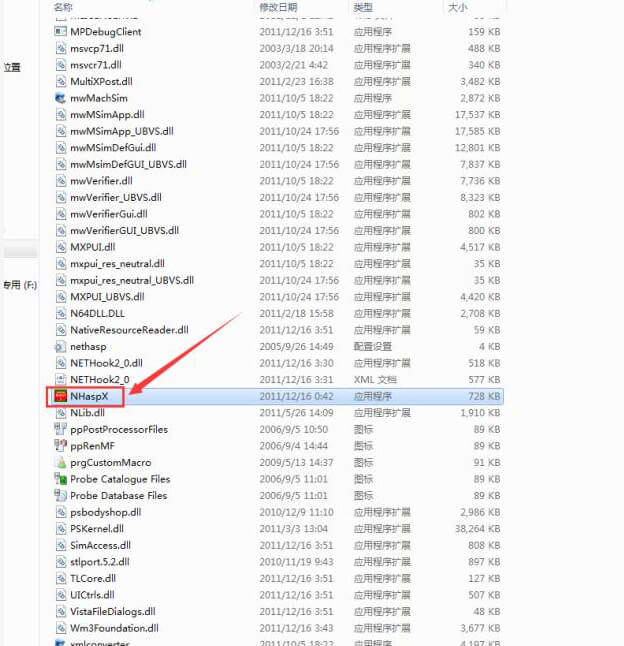Click the NETHook2_0.dll file icon
Screen dimensions: 624x646
click(61, 363)
